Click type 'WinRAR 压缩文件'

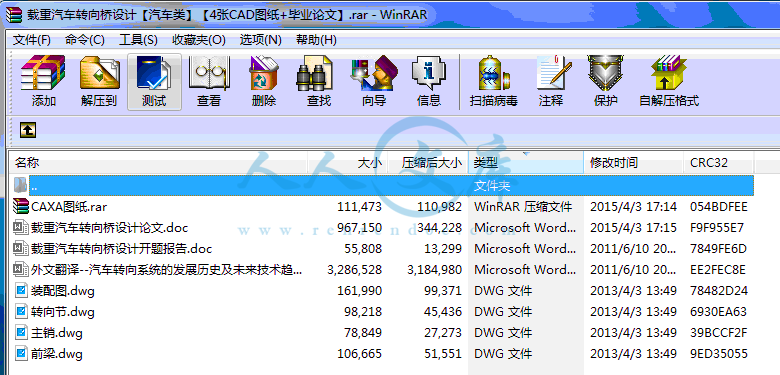point(523,206)
